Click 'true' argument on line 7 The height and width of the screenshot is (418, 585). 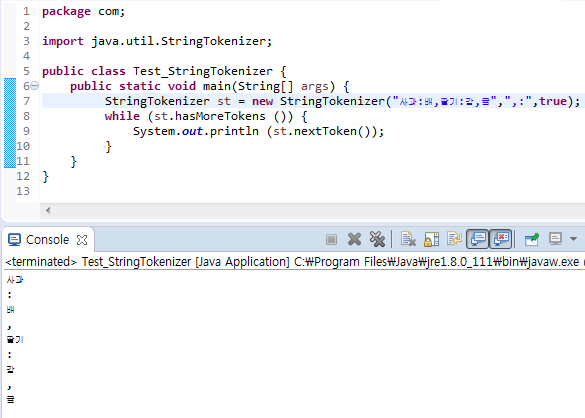[553, 101]
